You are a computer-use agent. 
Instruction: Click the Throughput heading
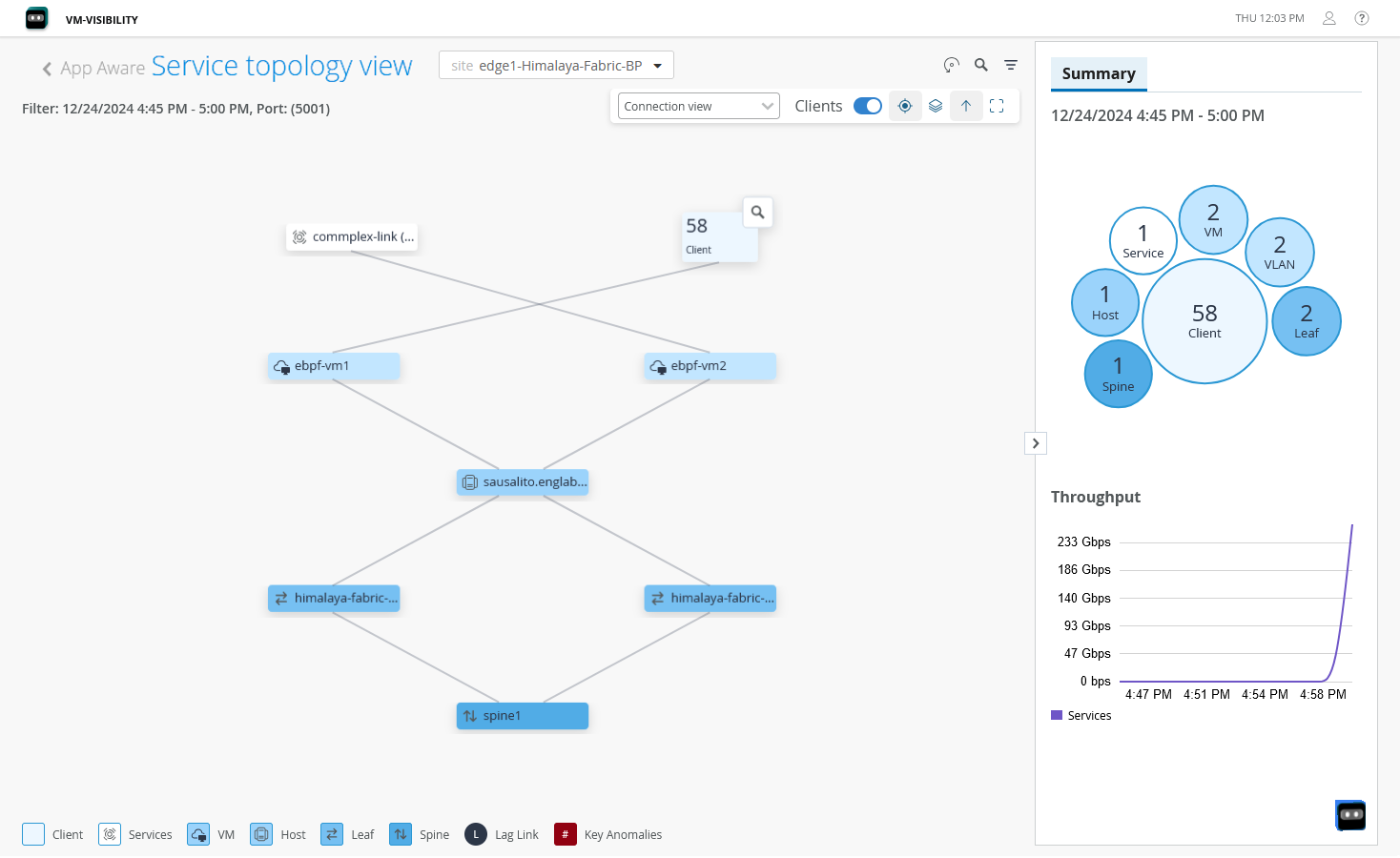(x=1096, y=497)
